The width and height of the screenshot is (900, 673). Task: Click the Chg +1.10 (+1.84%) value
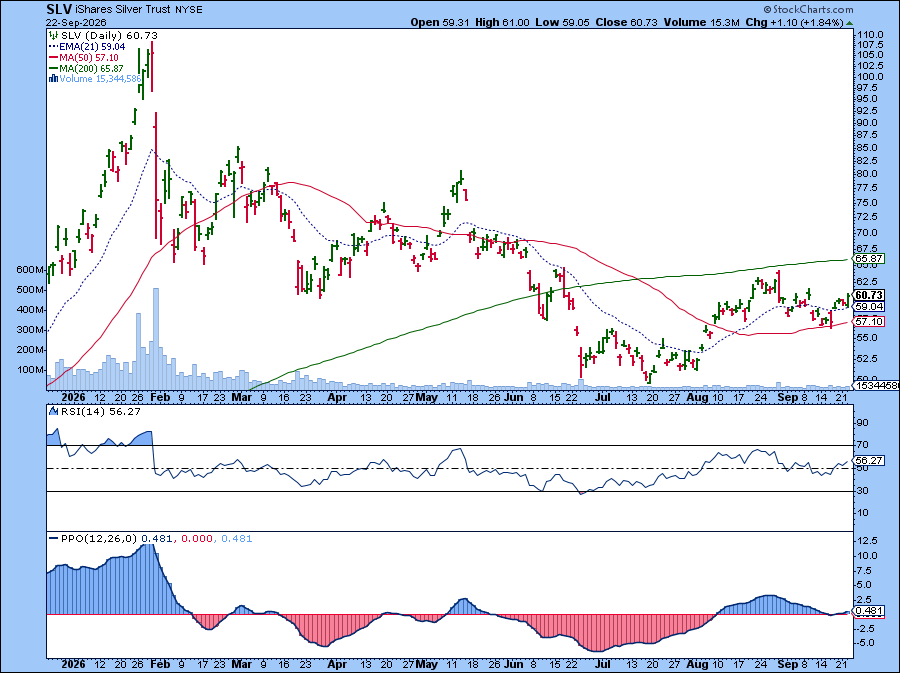[x=794, y=22]
